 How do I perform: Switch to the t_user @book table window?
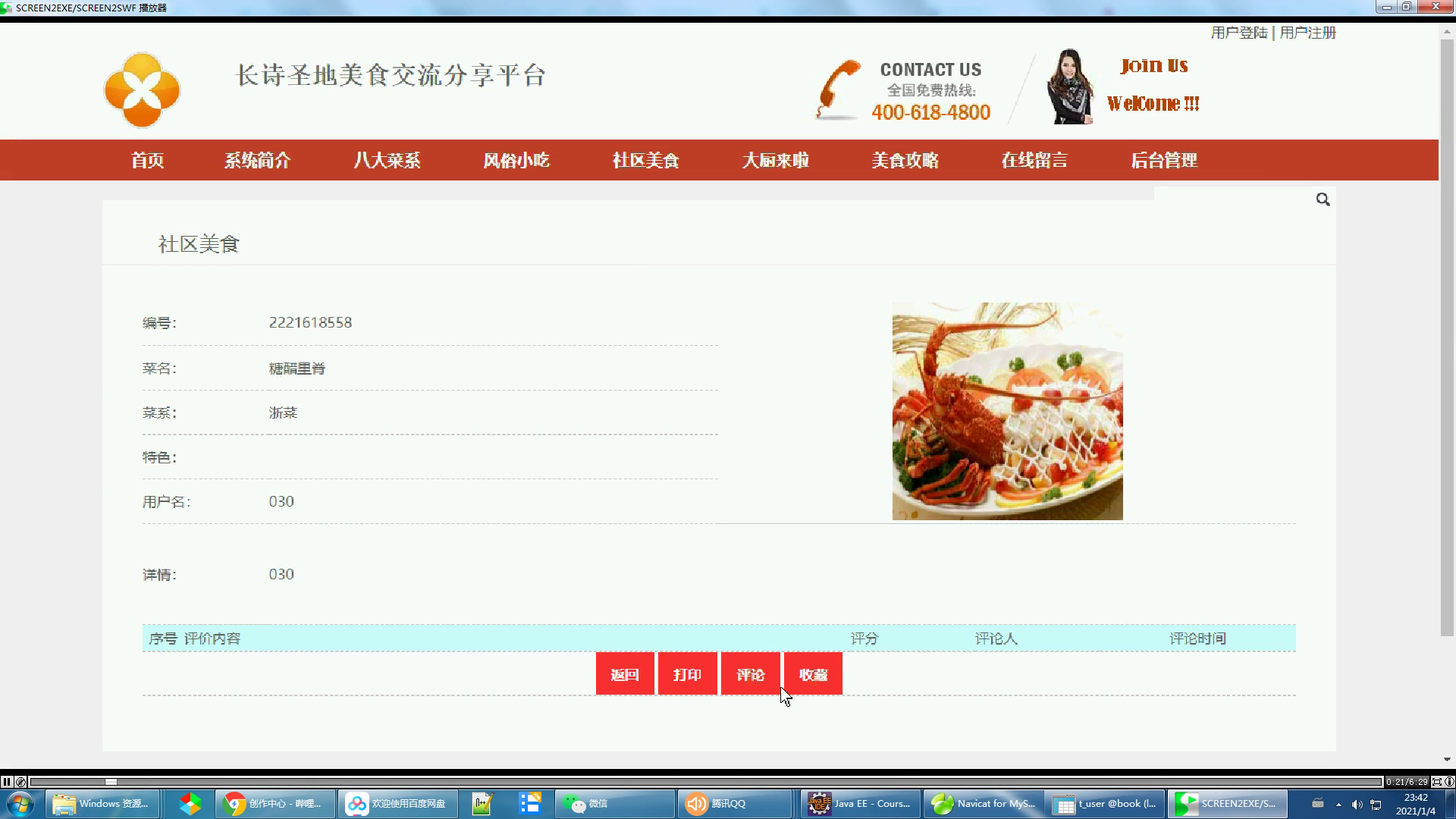tap(1106, 804)
